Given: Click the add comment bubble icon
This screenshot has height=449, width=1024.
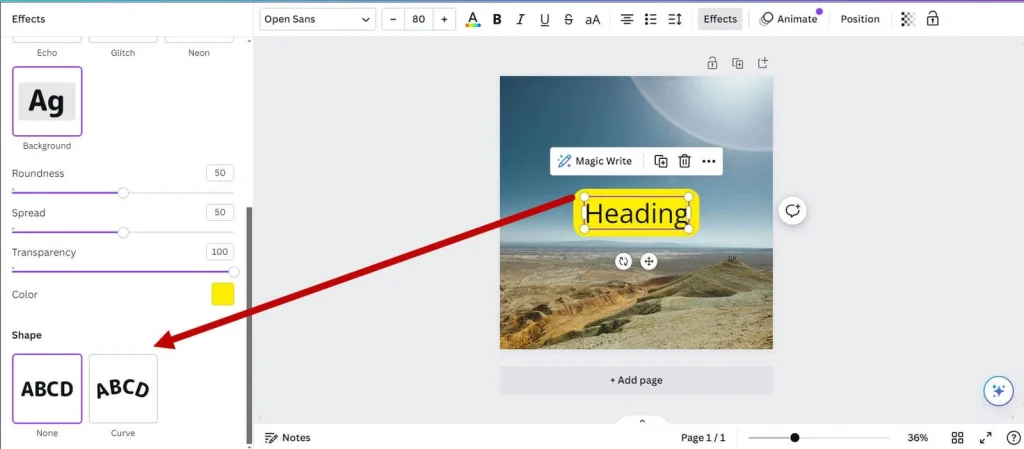Looking at the screenshot, I should click(x=793, y=210).
